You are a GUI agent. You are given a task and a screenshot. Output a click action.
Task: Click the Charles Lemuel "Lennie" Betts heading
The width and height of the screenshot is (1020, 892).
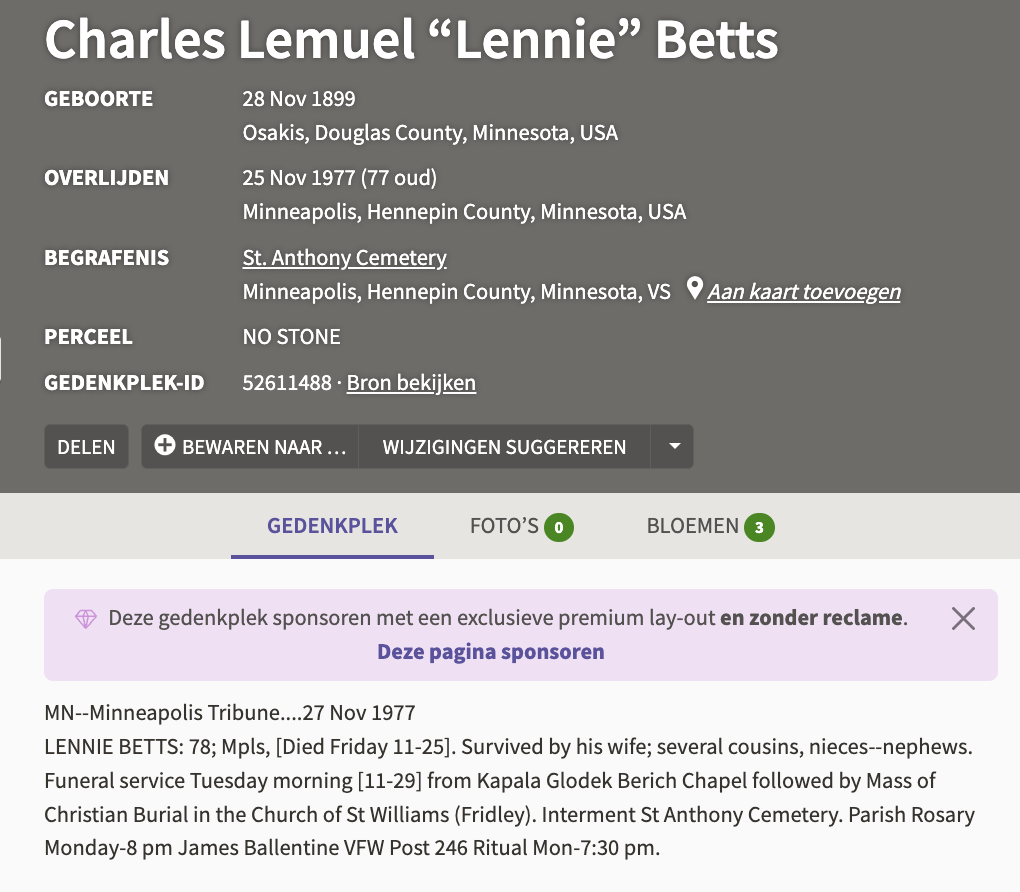tap(411, 40)
